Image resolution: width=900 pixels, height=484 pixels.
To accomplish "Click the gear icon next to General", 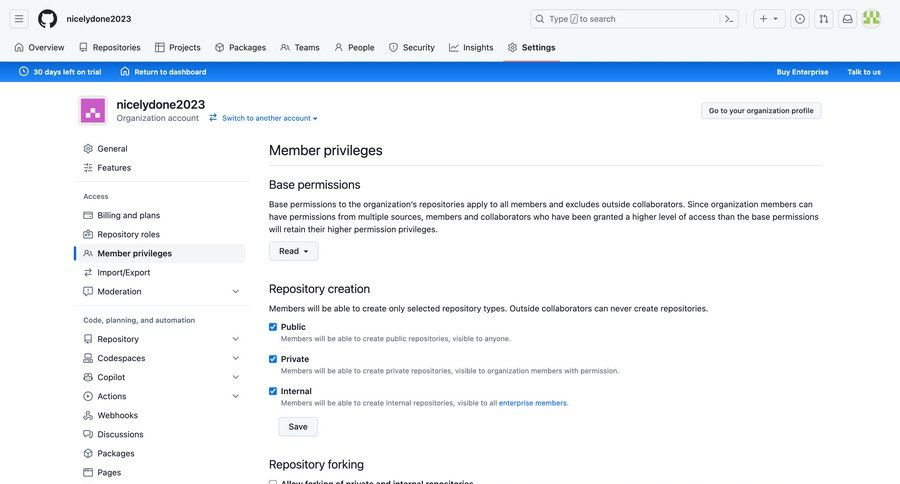I will [88, 149].
